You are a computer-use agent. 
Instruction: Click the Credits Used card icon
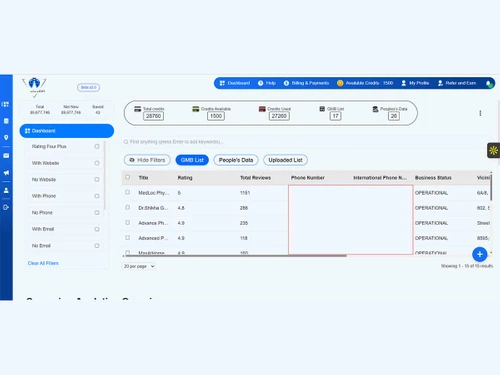point(262,109)
